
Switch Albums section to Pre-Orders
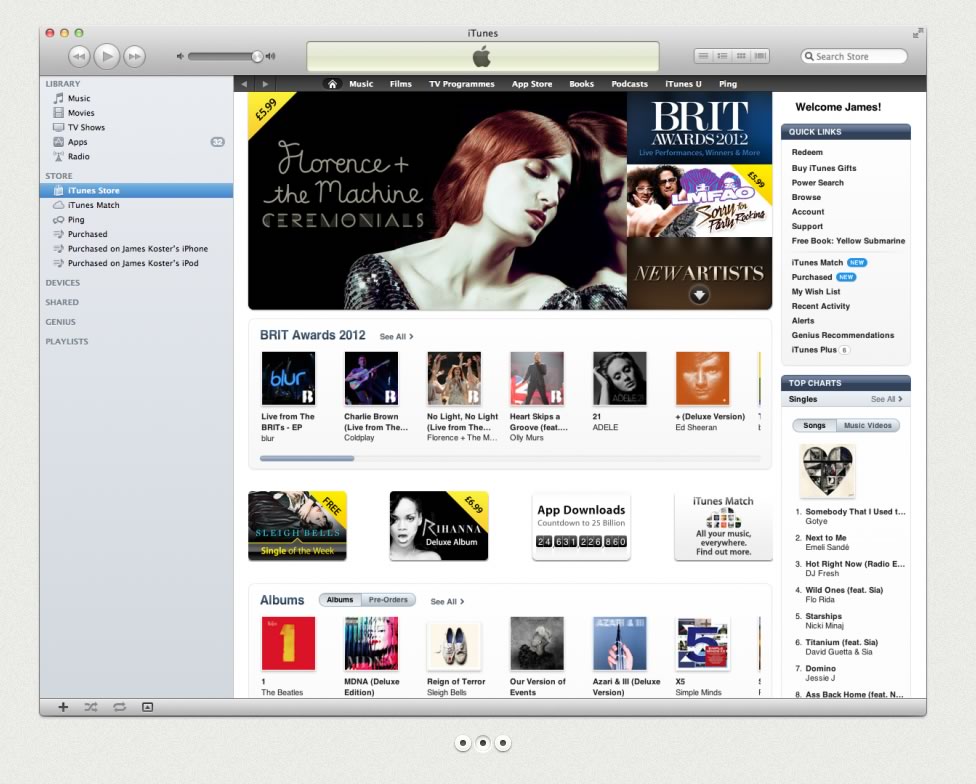point(388,600)
